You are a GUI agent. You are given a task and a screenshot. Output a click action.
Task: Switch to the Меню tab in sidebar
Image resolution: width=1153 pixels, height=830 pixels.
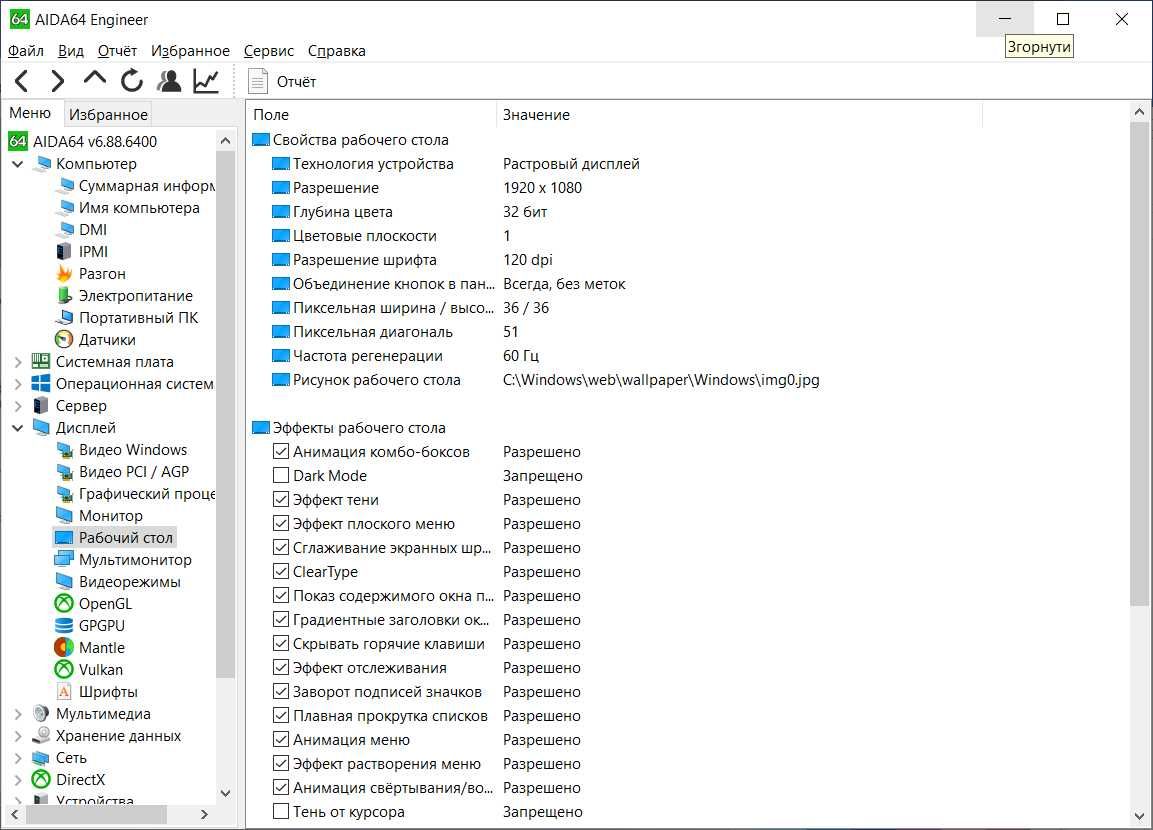(x=30, y=112)
